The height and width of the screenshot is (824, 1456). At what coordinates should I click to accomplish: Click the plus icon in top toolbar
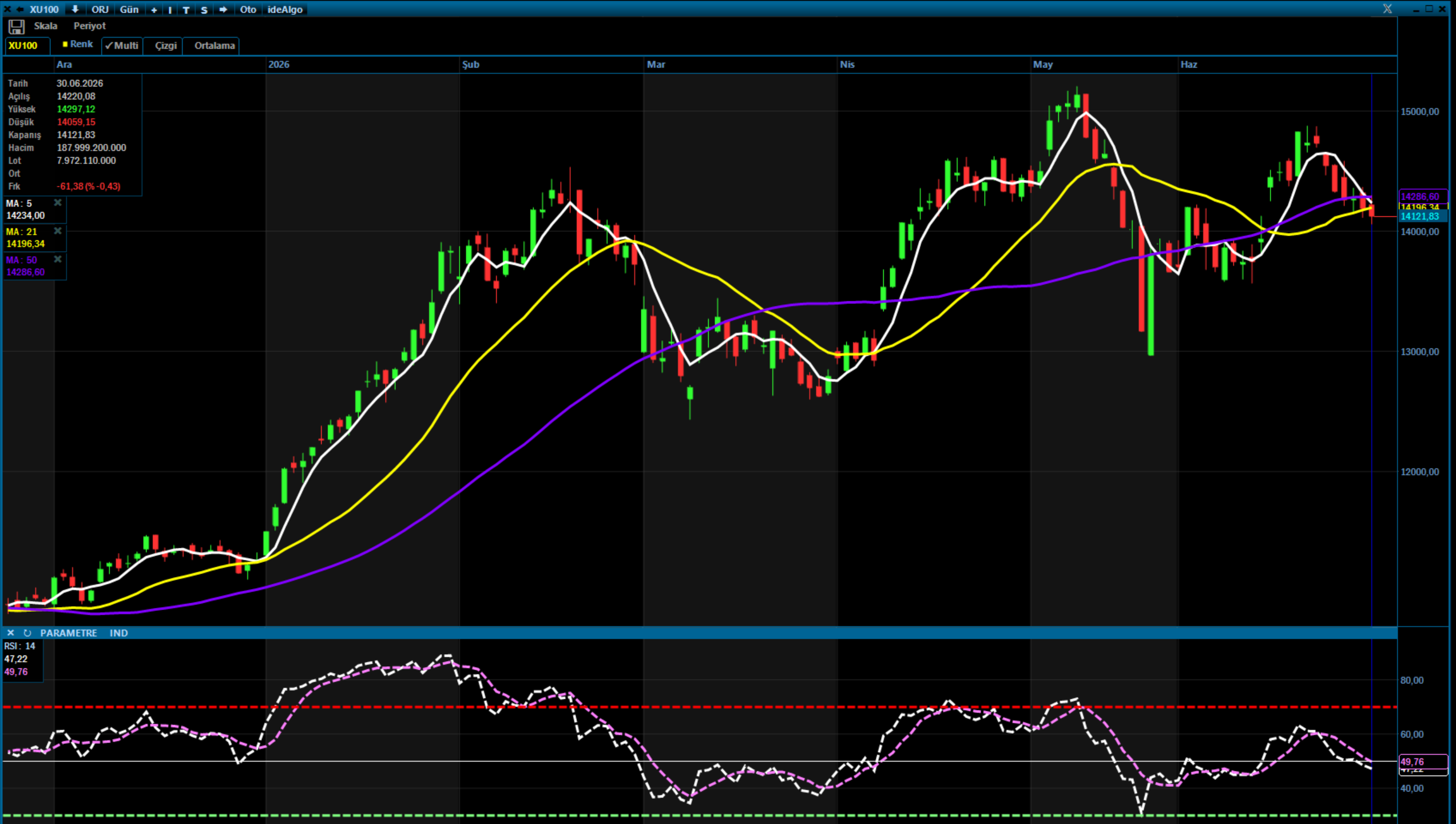pyautogui.click(x=154, y=10)
